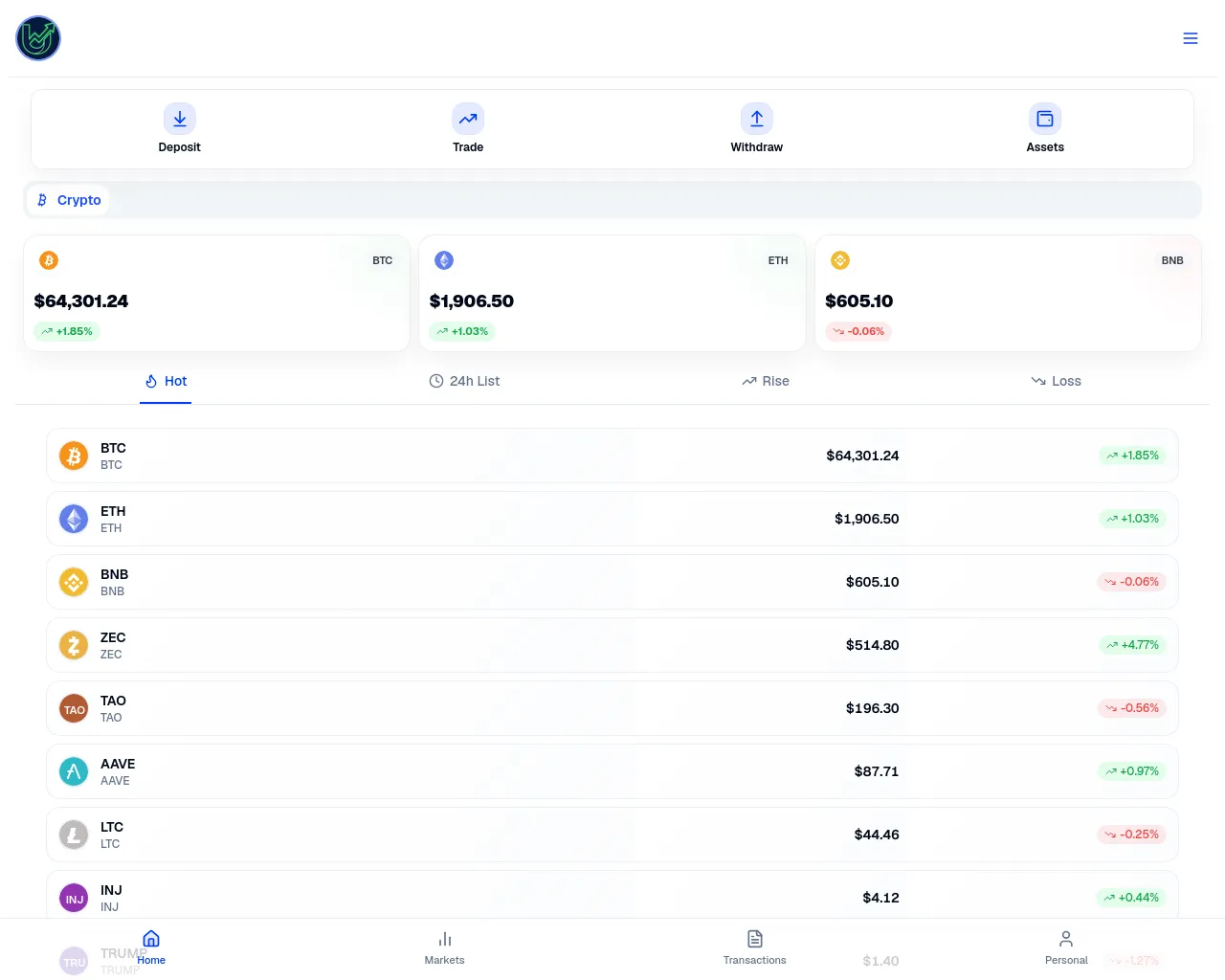Viewport: 1225px width, 980px height.
Task: Open Markets in the bottom navigation
Action: [x=445, y=947]
